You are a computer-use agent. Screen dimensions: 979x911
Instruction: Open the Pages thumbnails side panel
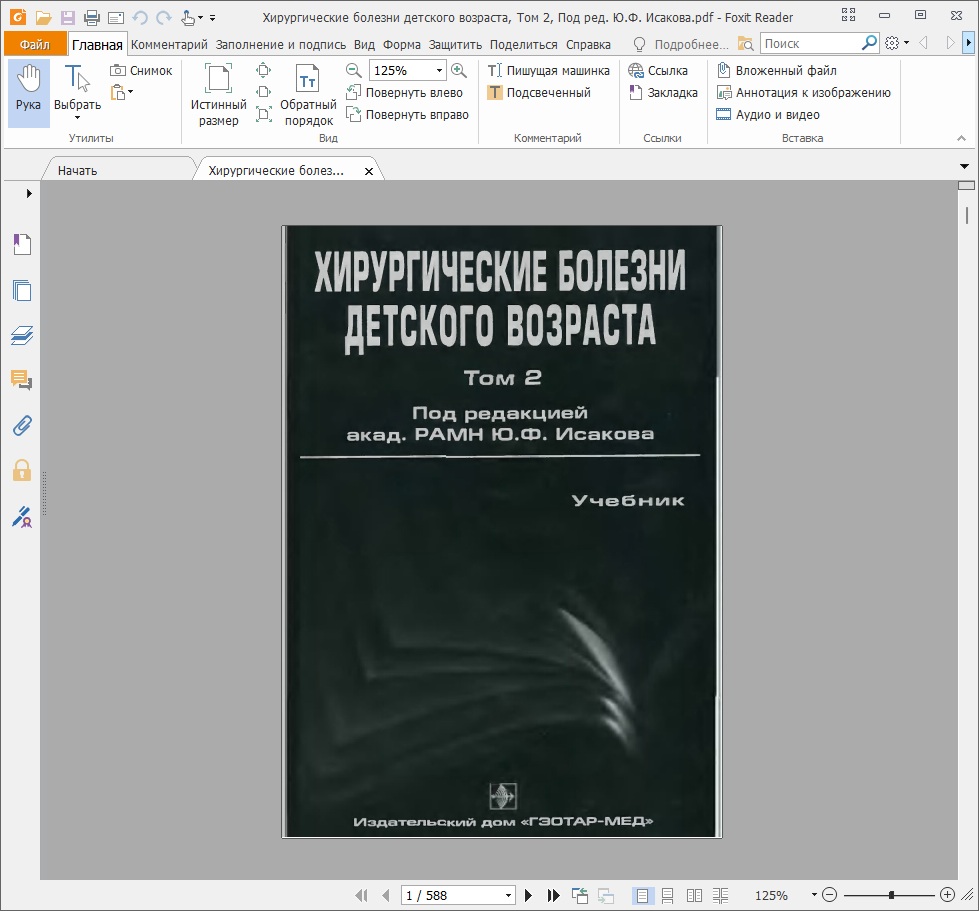tap(22, 290)
